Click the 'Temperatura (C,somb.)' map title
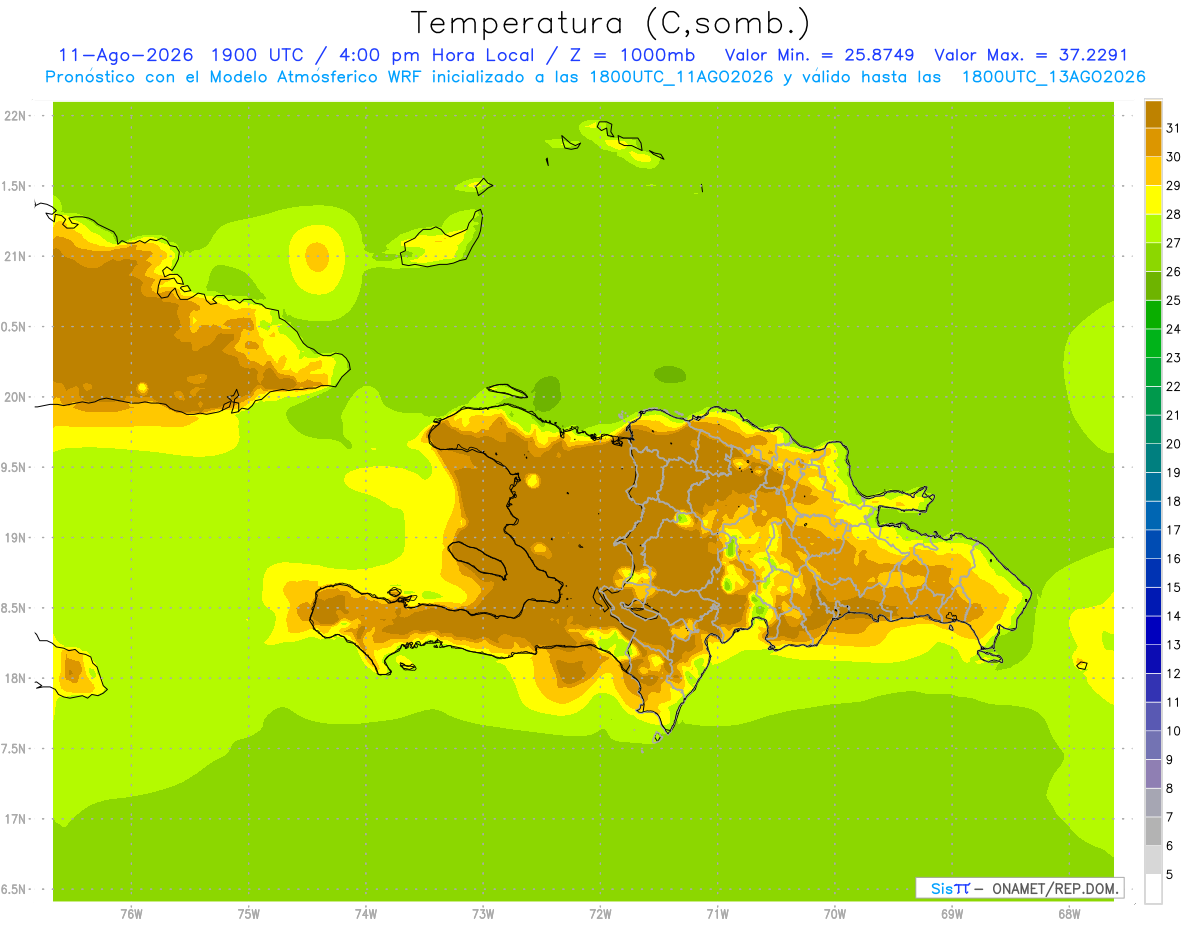Image resolution: width=1200 pixels, height=927 pixels. click(x=611, y=23)
